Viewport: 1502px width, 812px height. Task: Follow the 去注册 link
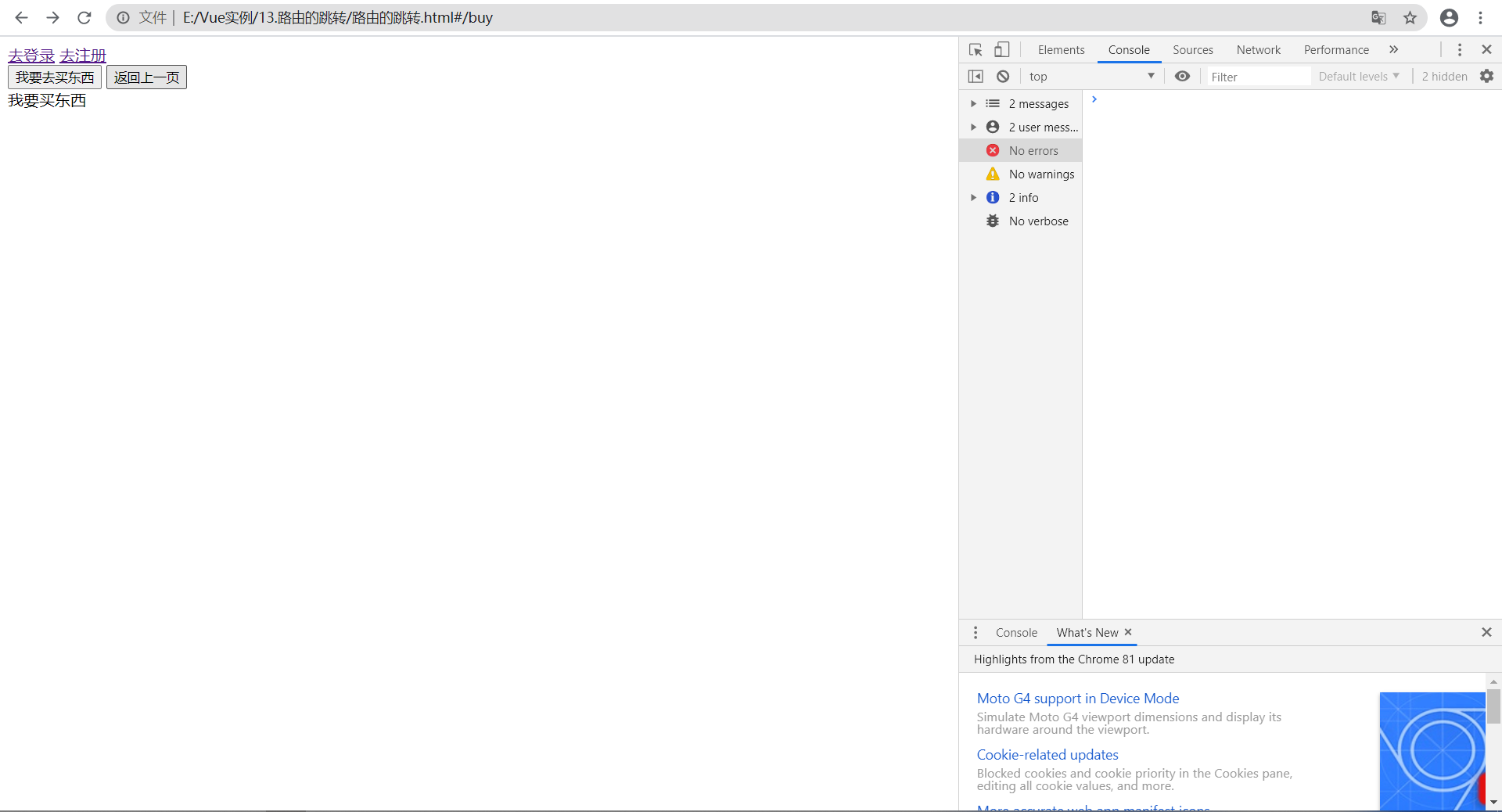pyautogui.click(x=83, y=56)
